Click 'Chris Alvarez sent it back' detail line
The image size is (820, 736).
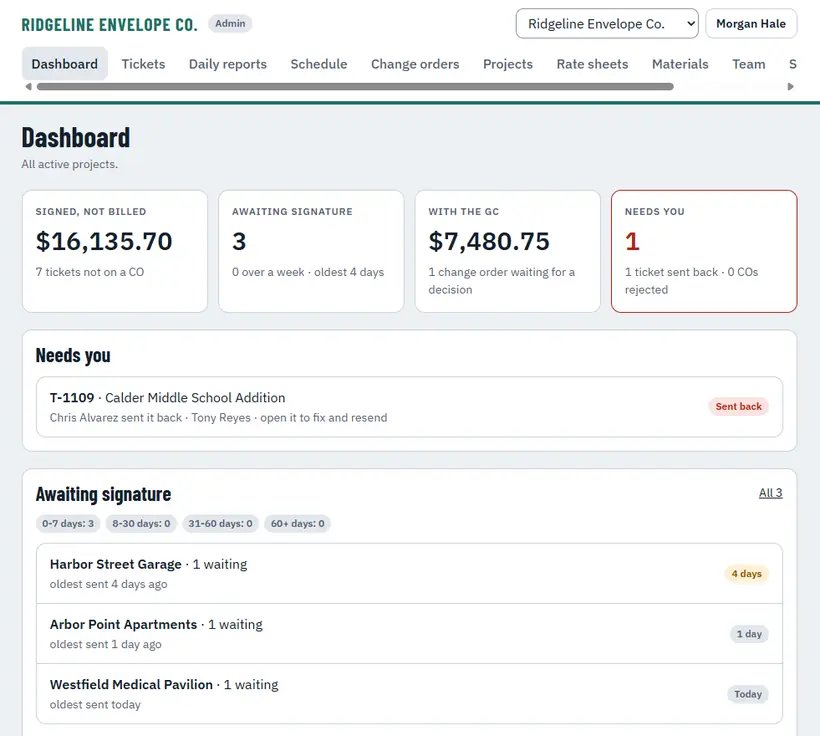click(x=219, y=417)
